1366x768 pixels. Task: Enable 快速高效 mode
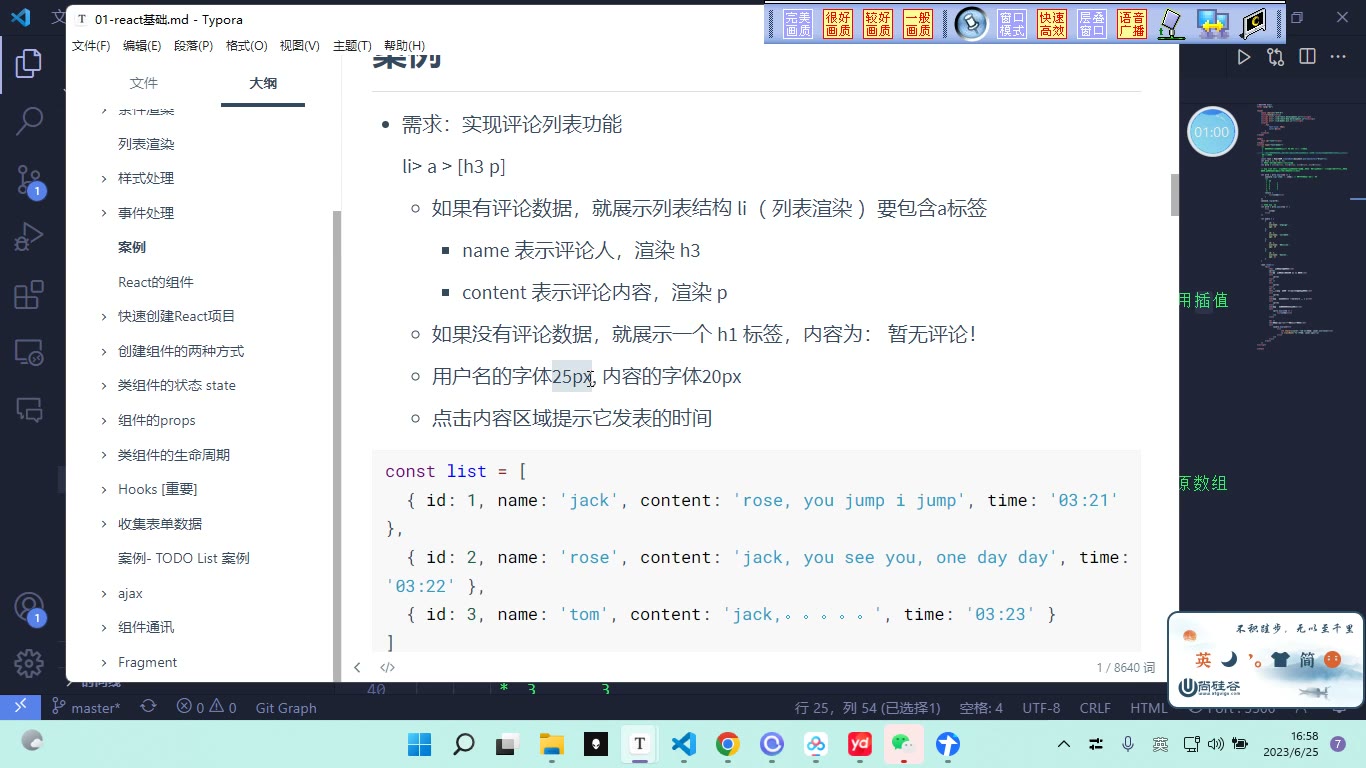tap(1052, 24)
